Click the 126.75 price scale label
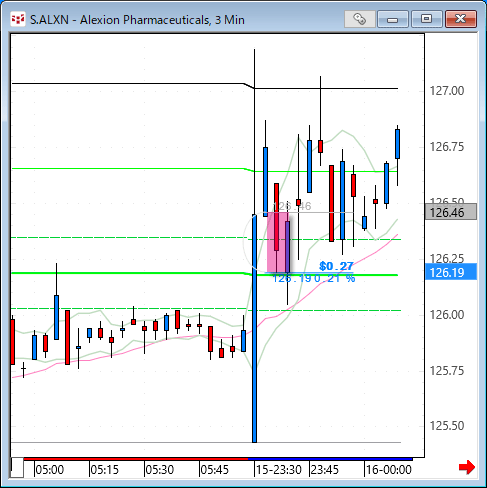487x488 pixels. (x=447, y=147)
